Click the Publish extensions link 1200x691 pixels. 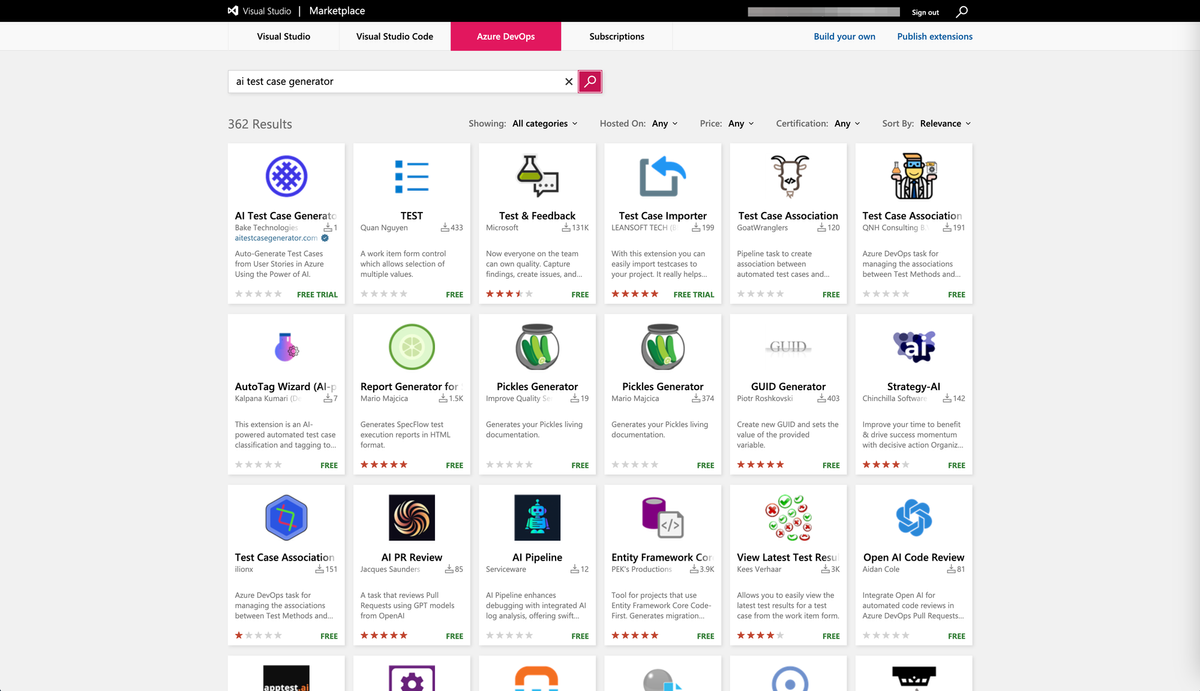934,37
